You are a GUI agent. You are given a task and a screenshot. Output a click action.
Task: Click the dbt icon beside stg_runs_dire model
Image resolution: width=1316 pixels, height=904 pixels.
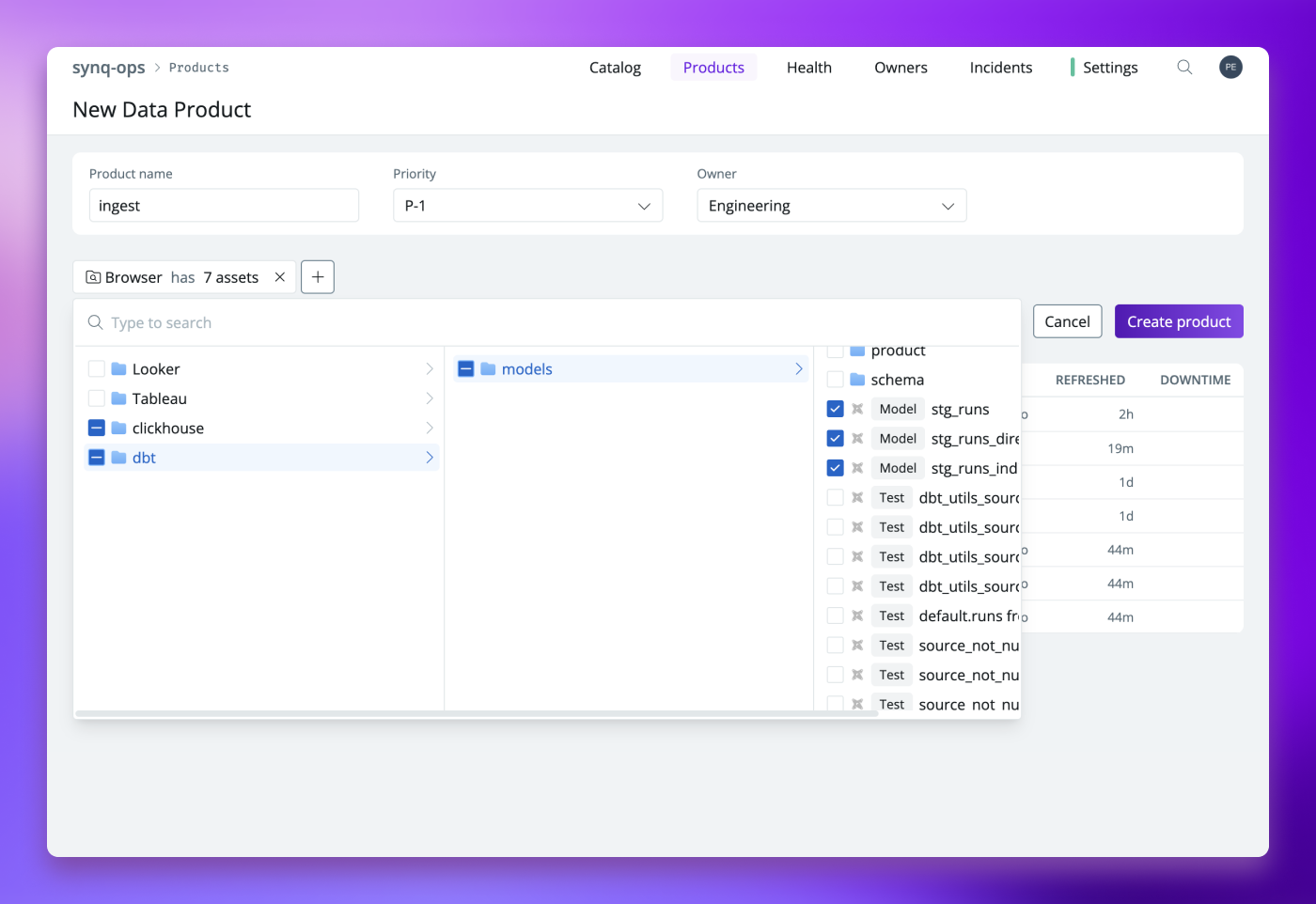857,438
